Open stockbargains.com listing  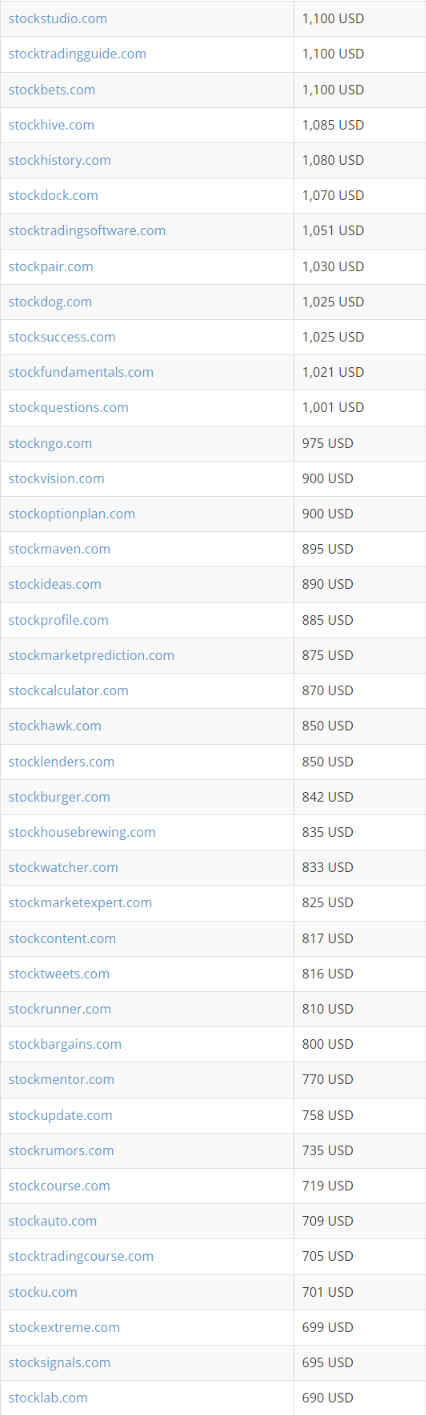[65, 1044]
